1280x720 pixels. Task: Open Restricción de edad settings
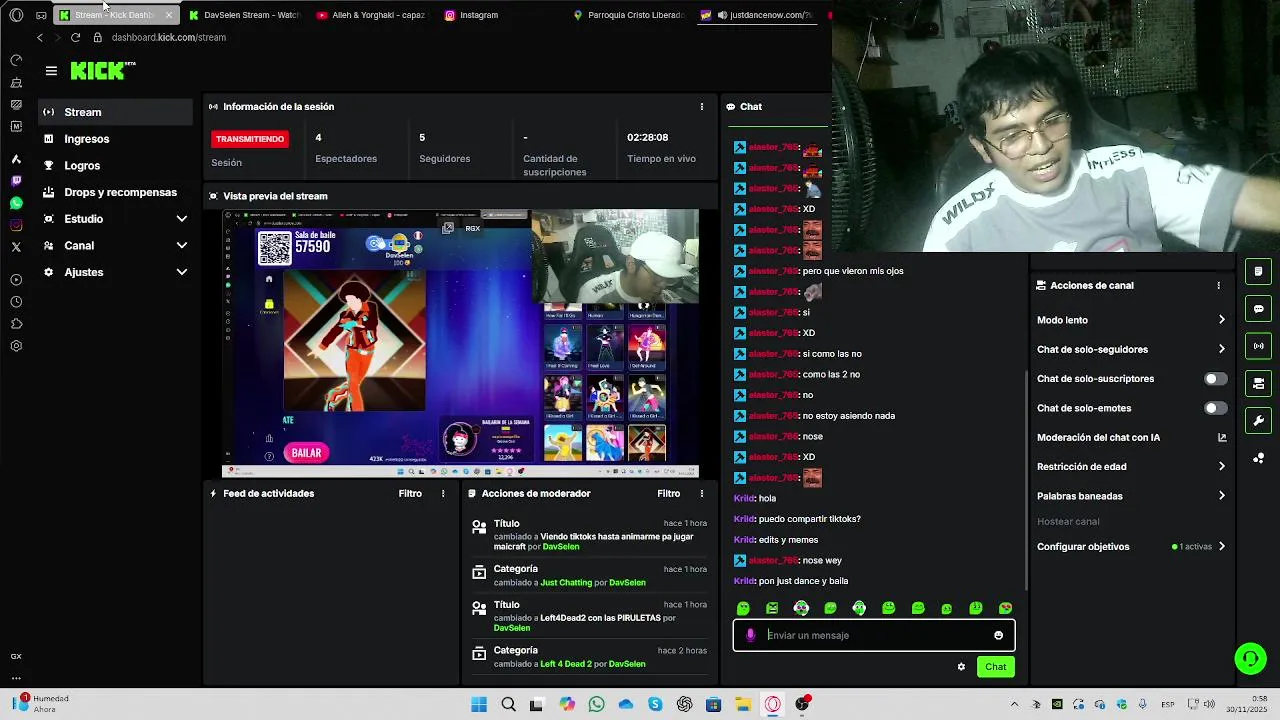(x=1131, y=466)
